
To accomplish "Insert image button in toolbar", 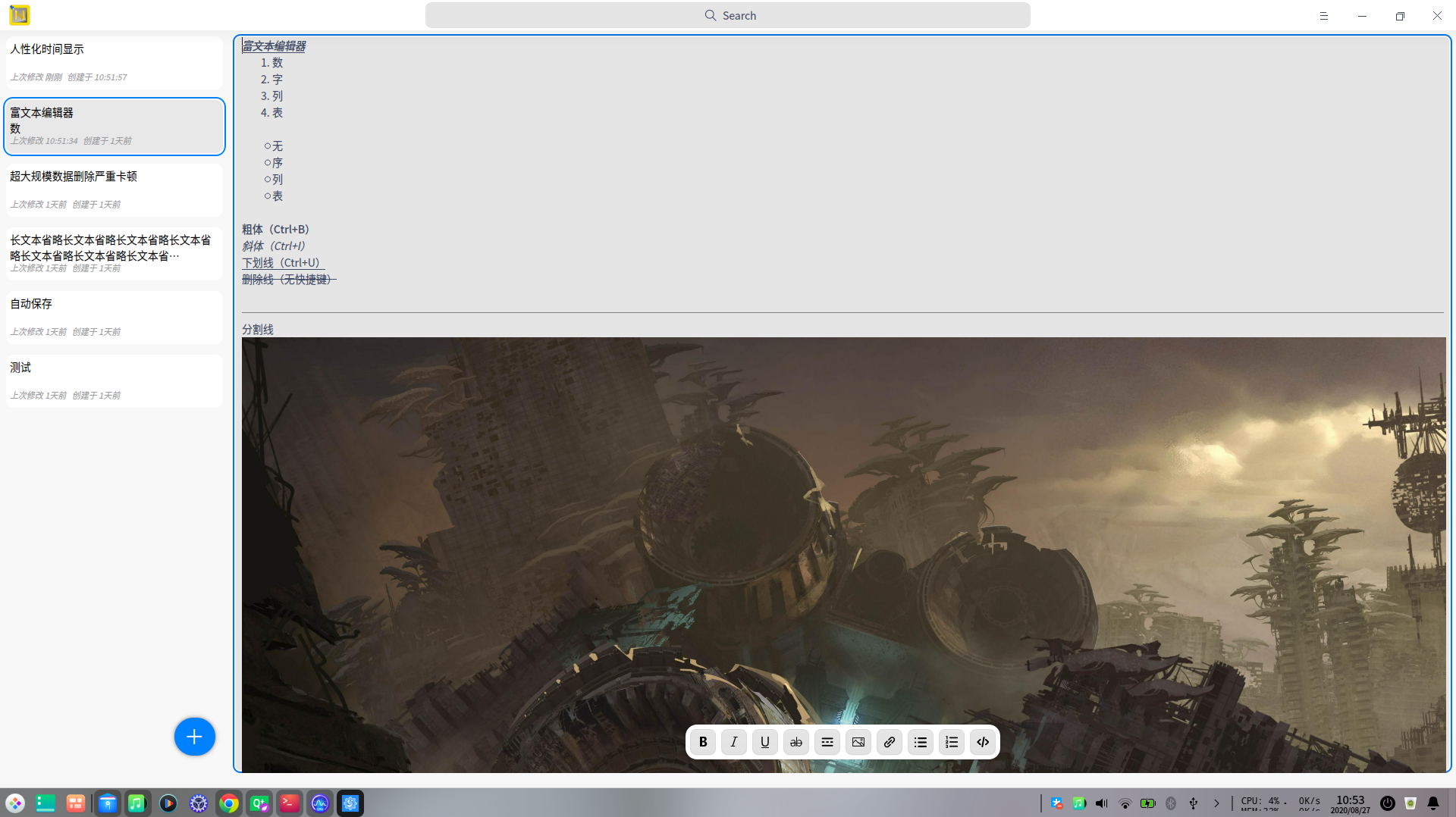I will 858,742.
